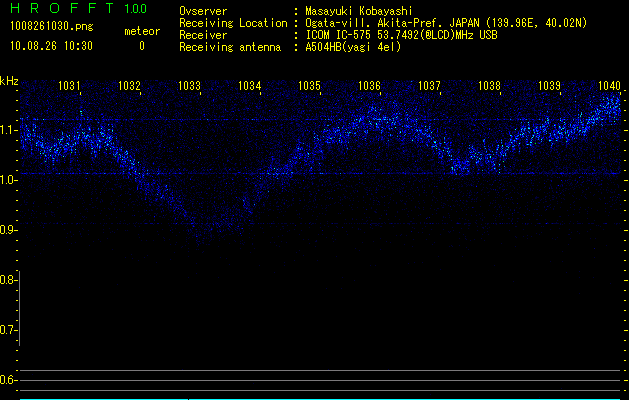Click the Receiver field label
Image resolution: width=629 pixels, height=400 pixels.
click(203, 35)
